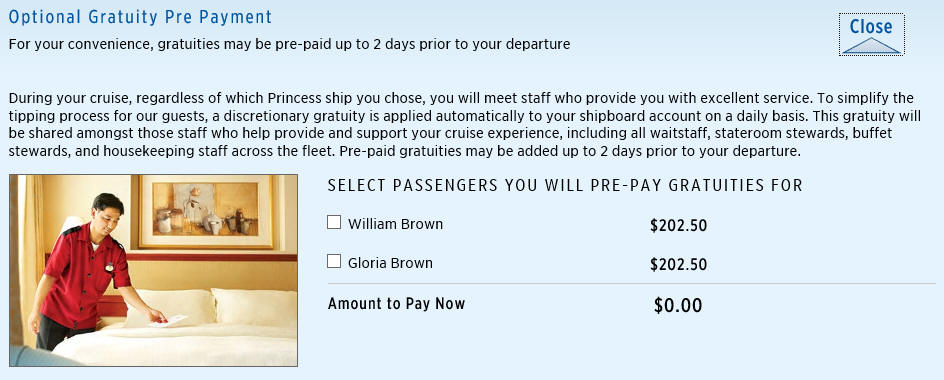Tick the Gloria Brown checkbox

(x=334, y=261)
